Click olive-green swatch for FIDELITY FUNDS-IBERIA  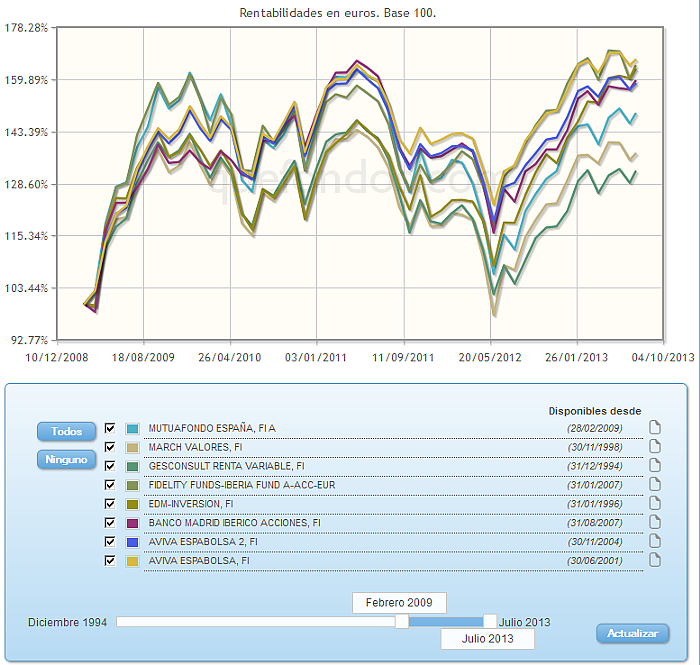[x=133, y=486]
